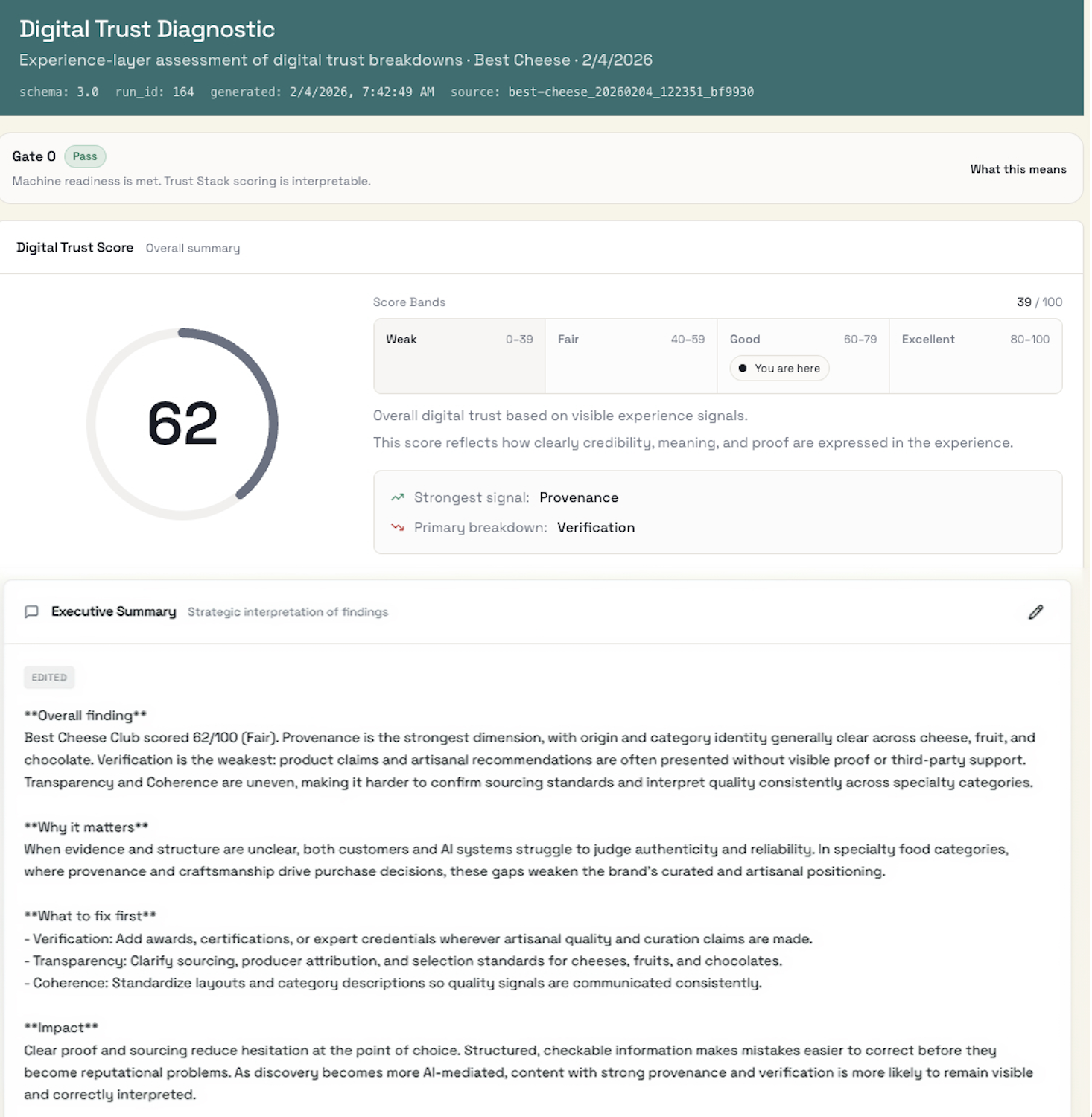
Task: Expand the Gate 0 section
Action: (34, 156)
